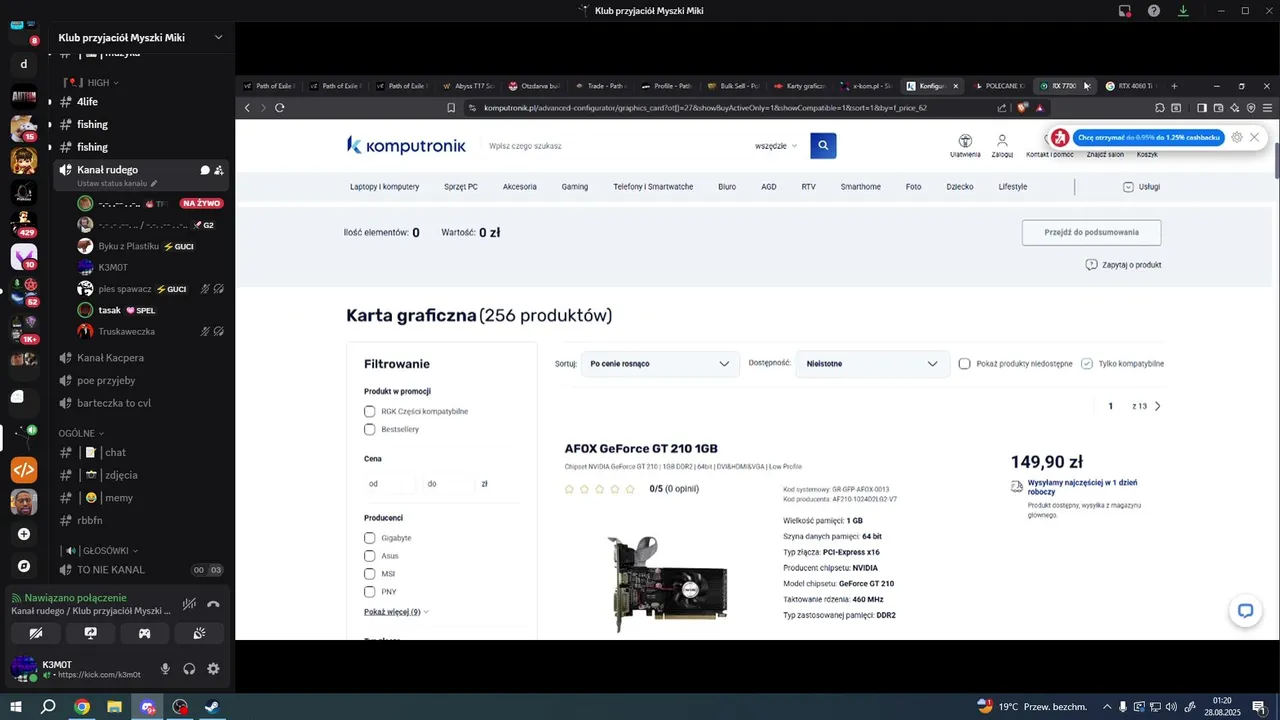This screenshot has width=1280, height=720.
Task: Open Ułatwienia accessibility icon
Action: [x=965, y=146]
